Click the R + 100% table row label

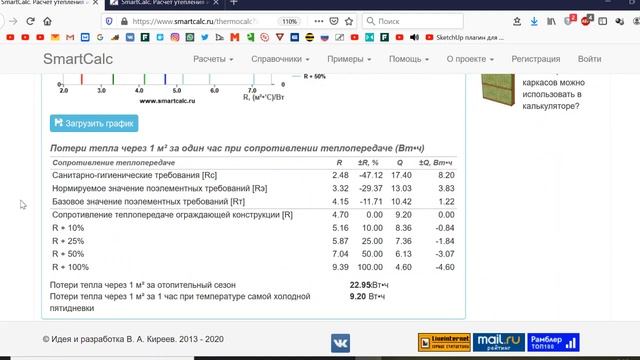(x=70, y=267)
